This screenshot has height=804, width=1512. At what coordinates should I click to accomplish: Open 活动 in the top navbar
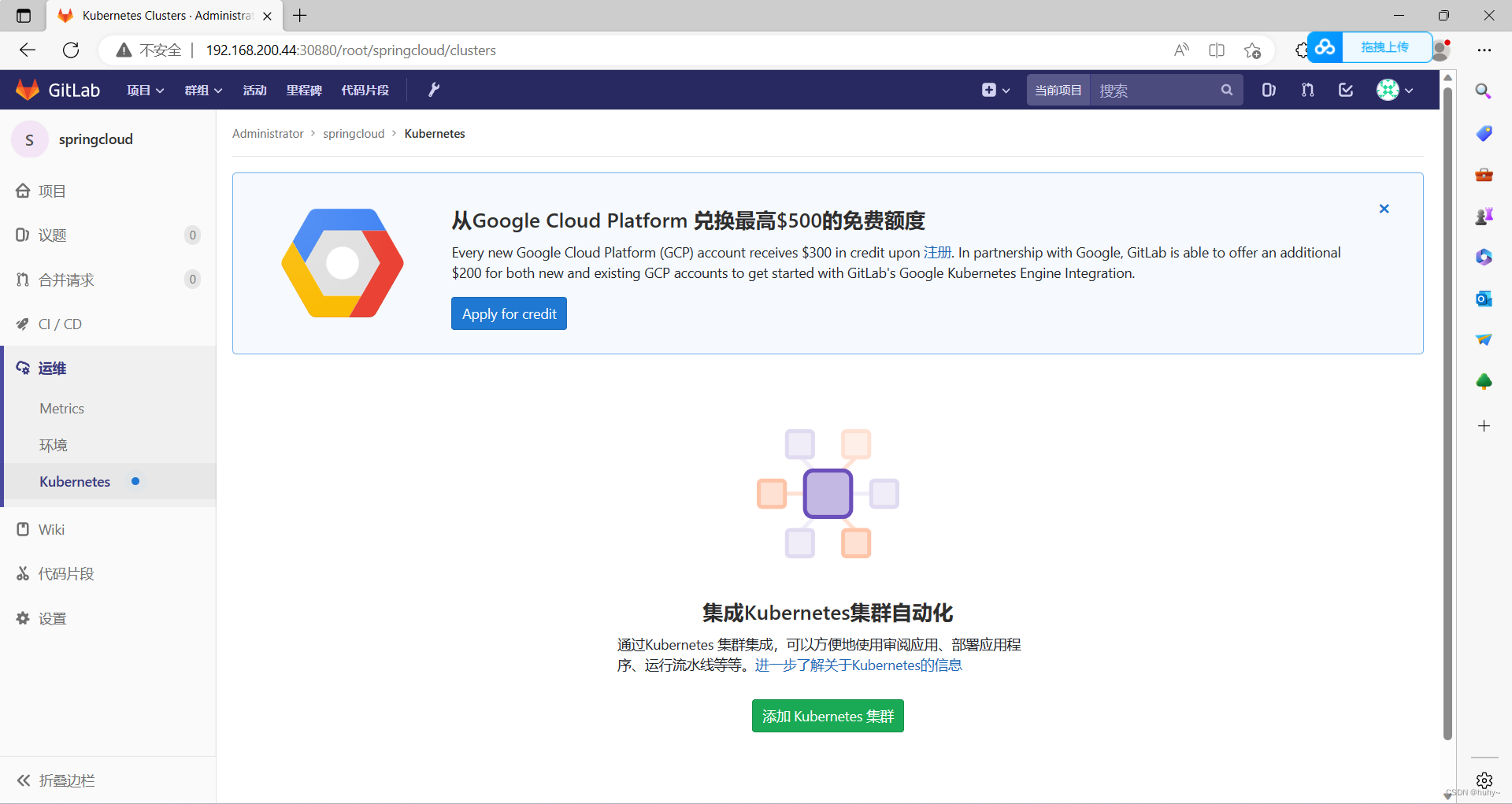click(x=254, y=91)
